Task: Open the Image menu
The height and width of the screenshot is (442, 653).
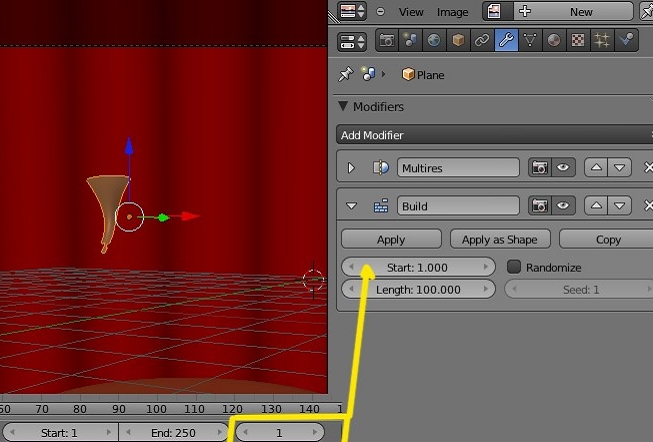Action: [x=452, y=12]
